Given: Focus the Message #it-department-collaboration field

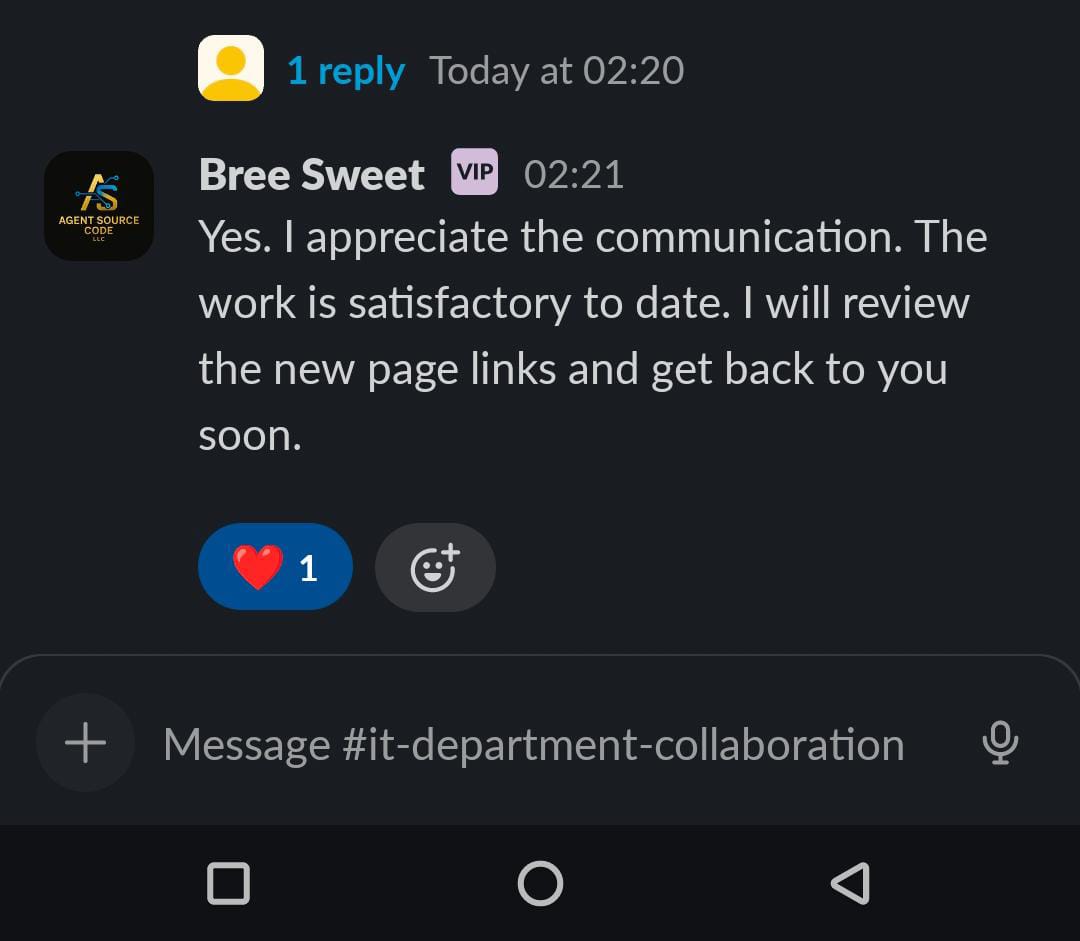Looking at the screenshot, I should 534,745.
